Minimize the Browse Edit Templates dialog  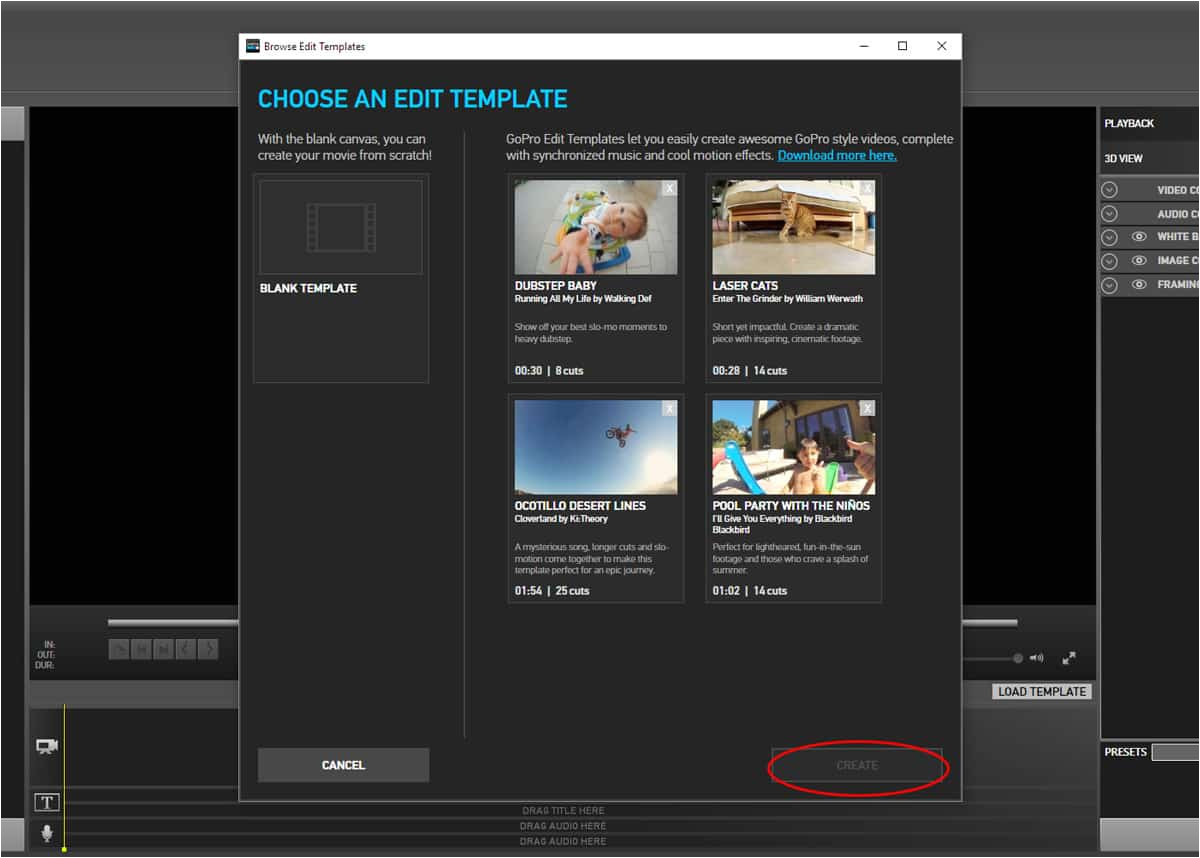(863, 46)
